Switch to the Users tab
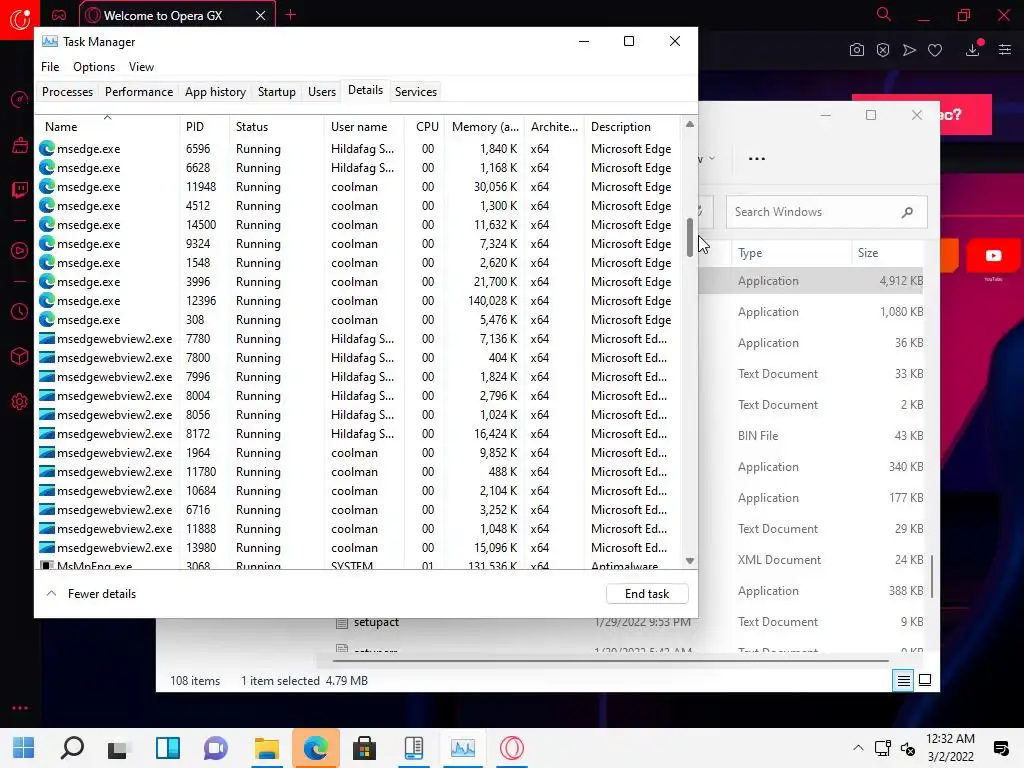This screenshot has width=1024, height=768. pos(322,91)
